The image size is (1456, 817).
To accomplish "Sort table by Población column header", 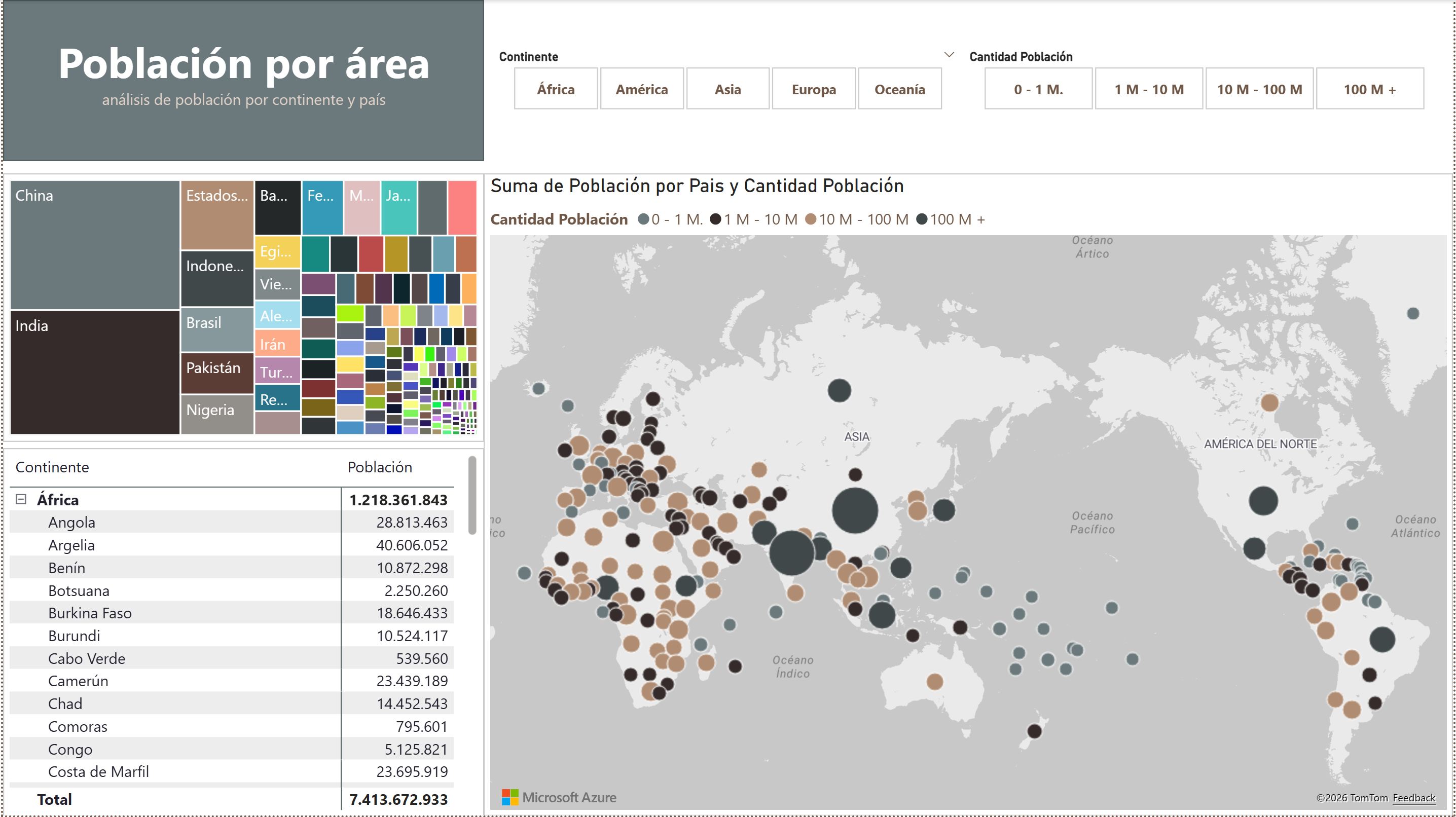I will 379,467.
